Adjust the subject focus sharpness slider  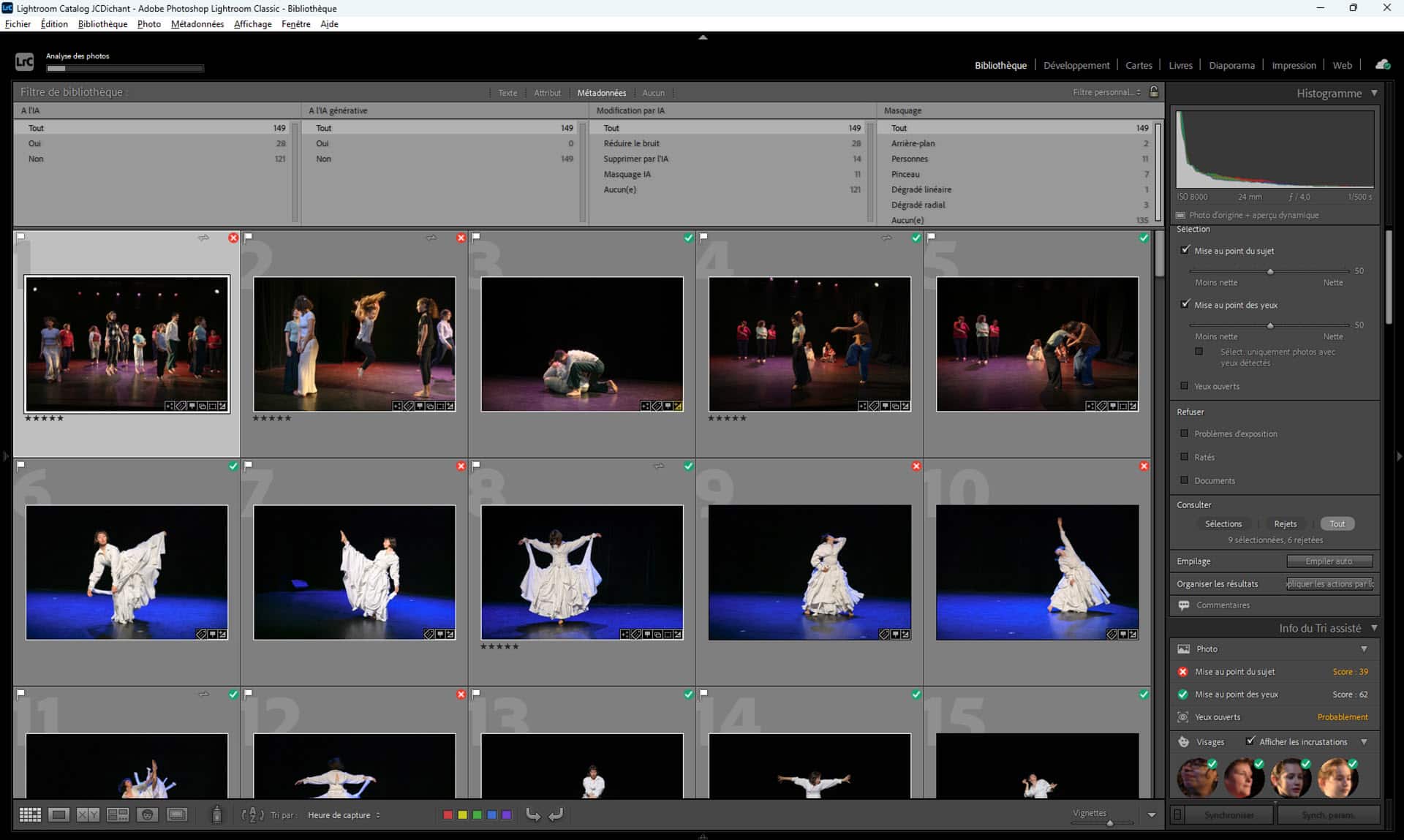(x=1269, y=271)
